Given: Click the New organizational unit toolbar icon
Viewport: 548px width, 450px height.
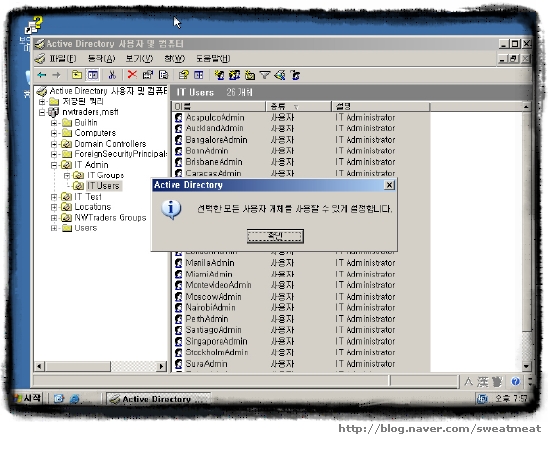Looking at the screenshot, I should coord(250,75).
